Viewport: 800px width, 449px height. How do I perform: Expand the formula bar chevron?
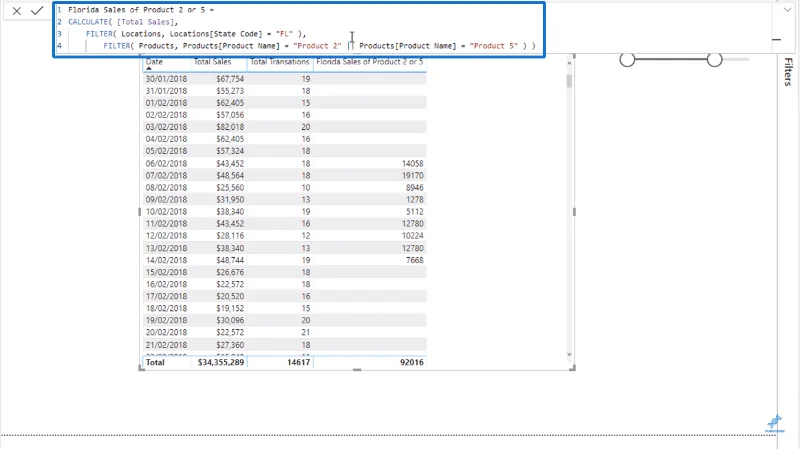tap(787, 10)
